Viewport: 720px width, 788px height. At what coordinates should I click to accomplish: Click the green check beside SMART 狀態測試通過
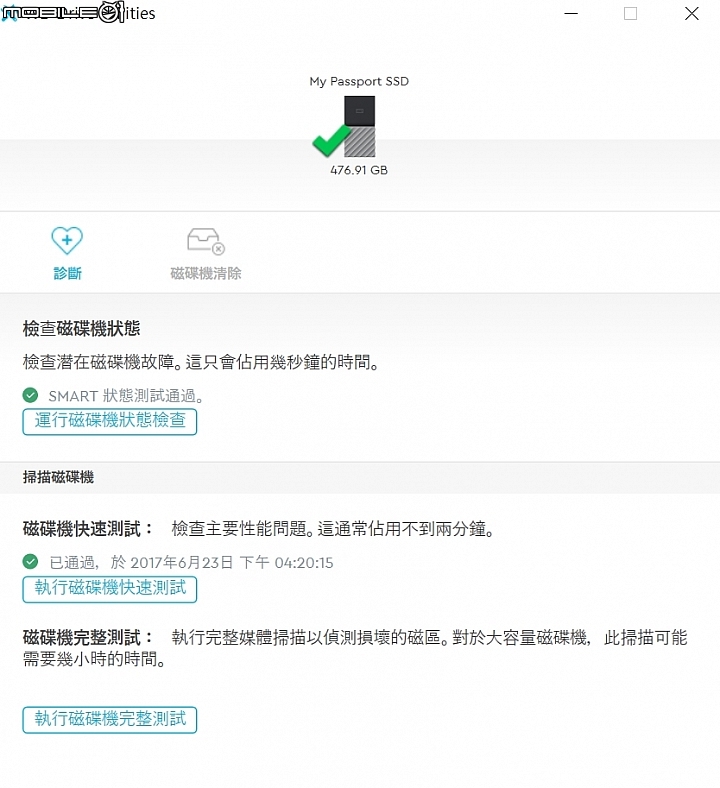pos(31,396)
